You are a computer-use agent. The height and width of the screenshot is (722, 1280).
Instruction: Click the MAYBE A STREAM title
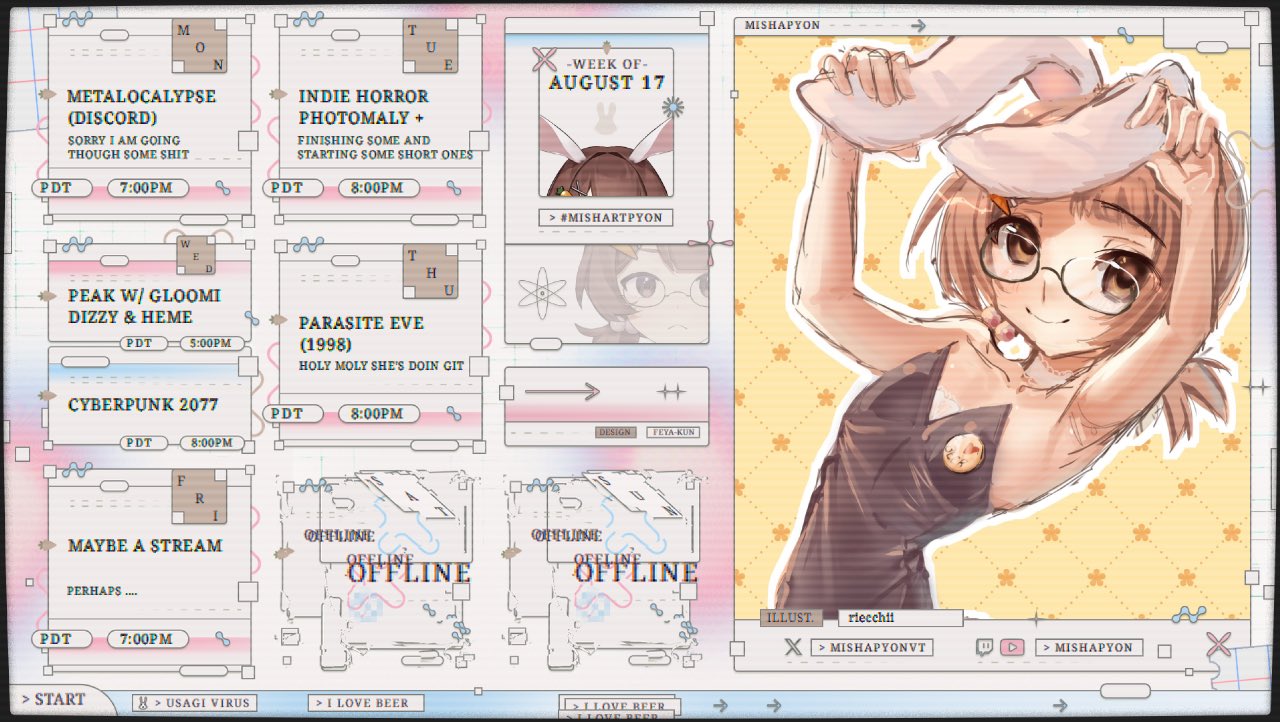145,546
